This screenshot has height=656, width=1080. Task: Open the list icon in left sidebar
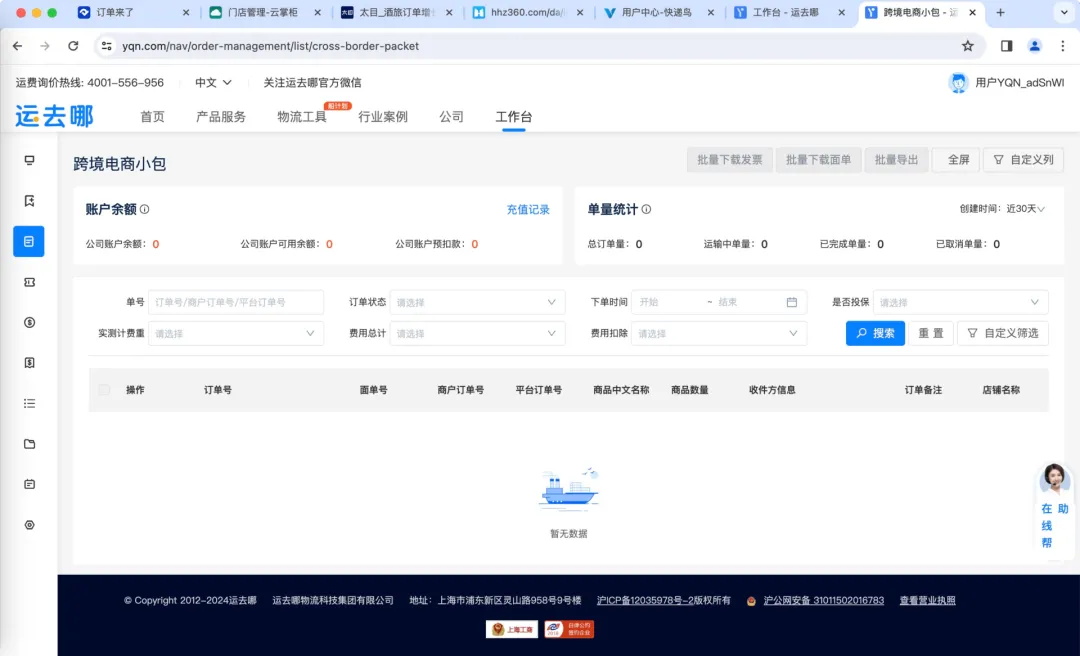[29, 403]
